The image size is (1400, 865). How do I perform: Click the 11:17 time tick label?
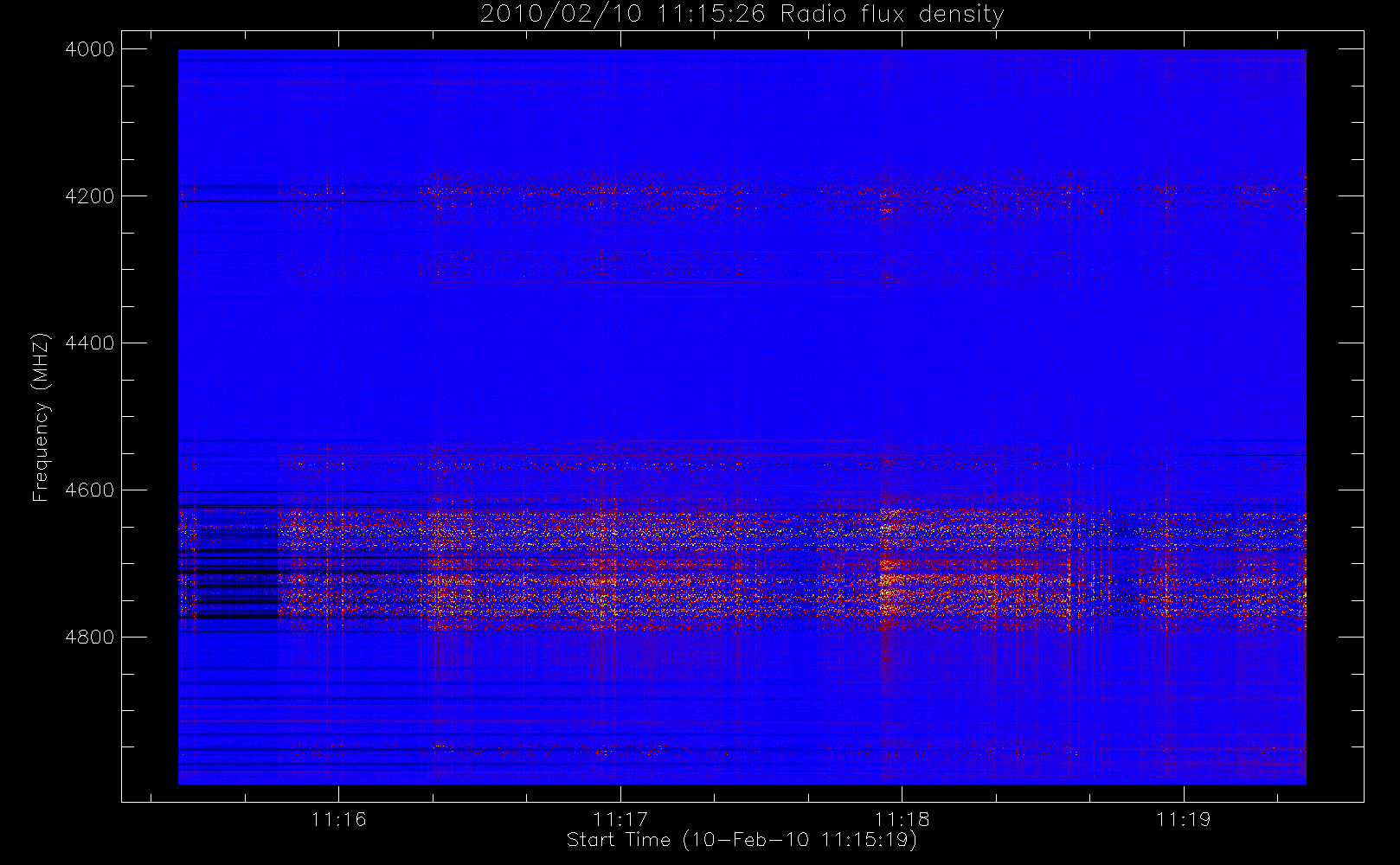click(x=620, y=819)
